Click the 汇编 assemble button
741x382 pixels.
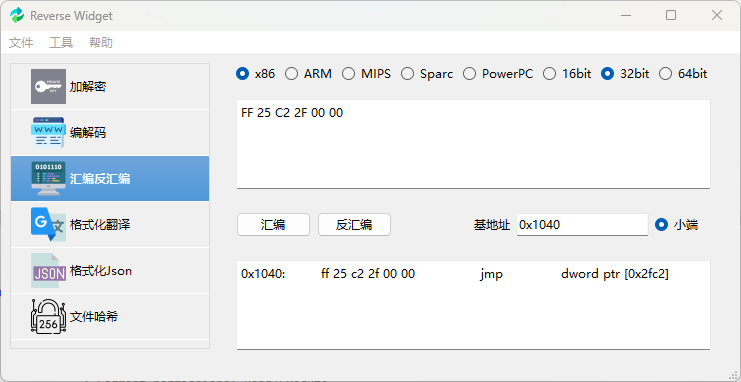pyautogui.click(x=273, y=225)
